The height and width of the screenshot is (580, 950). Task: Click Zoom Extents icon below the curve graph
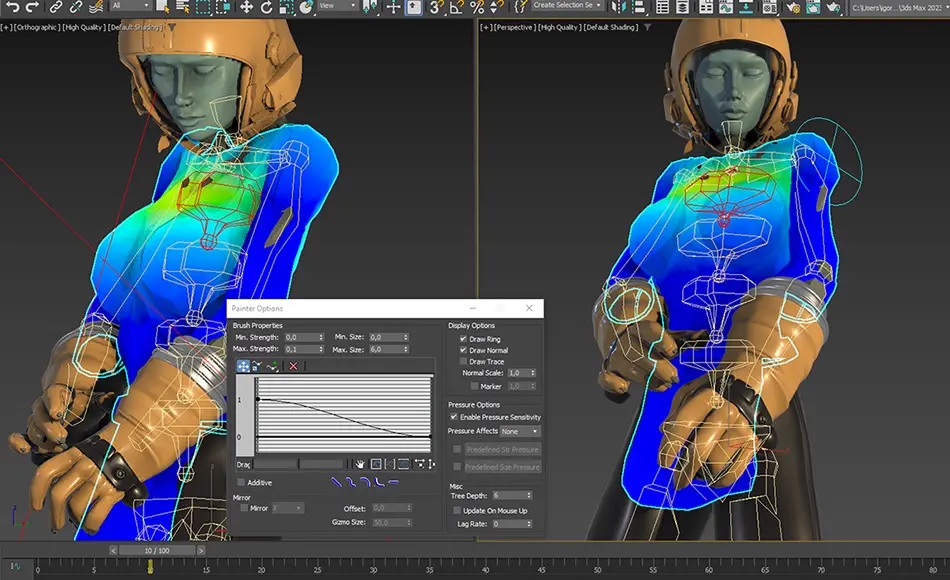click(376, 464)
